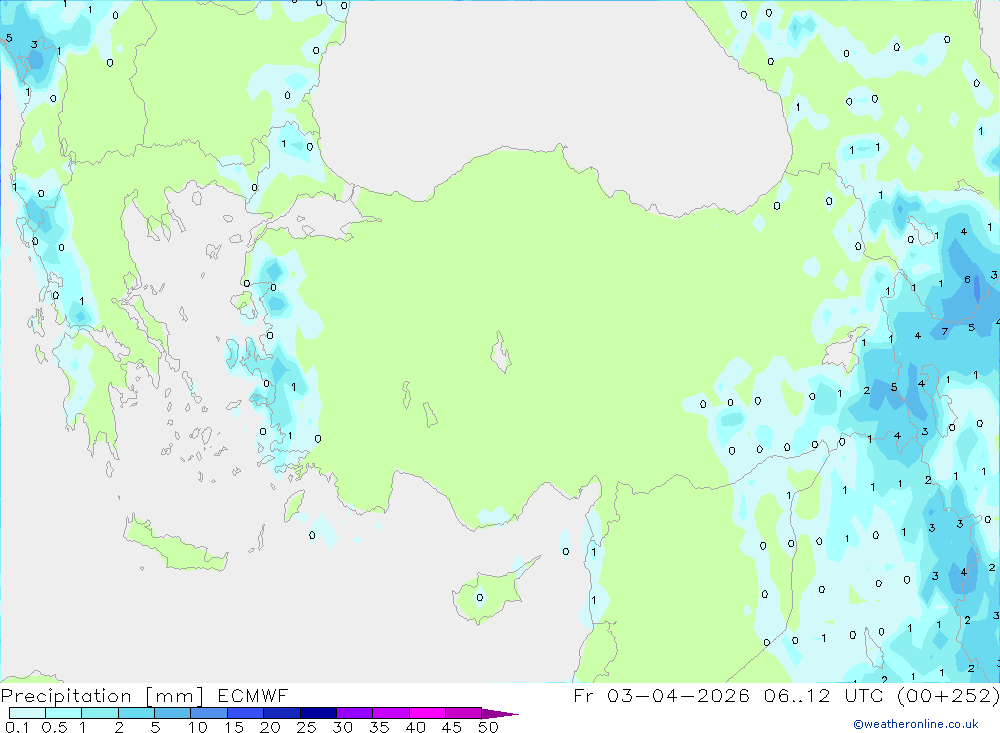This screenshot has width=1000, height=733.
Task: Select the 20–25 mm dark blue swatch
Action: point(281,713)
